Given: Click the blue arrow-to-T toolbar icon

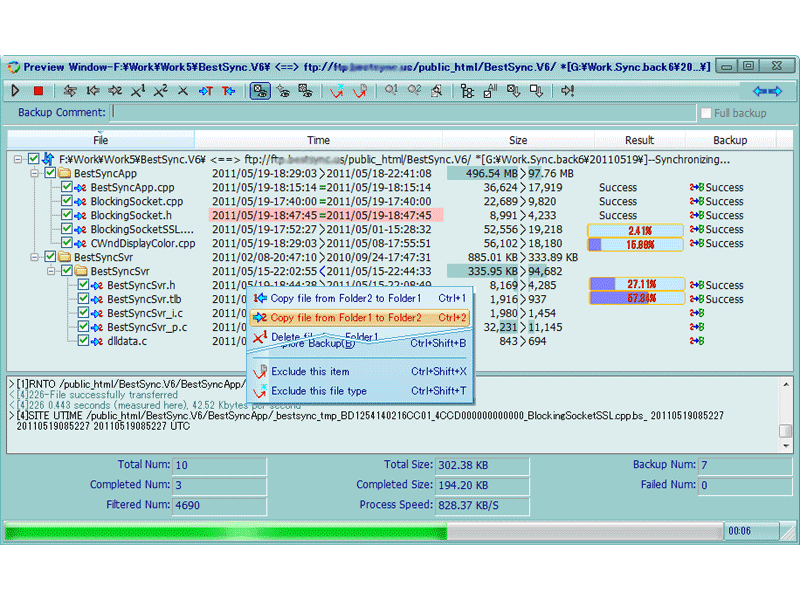Looking at the screenshot, I should [205, 91].
